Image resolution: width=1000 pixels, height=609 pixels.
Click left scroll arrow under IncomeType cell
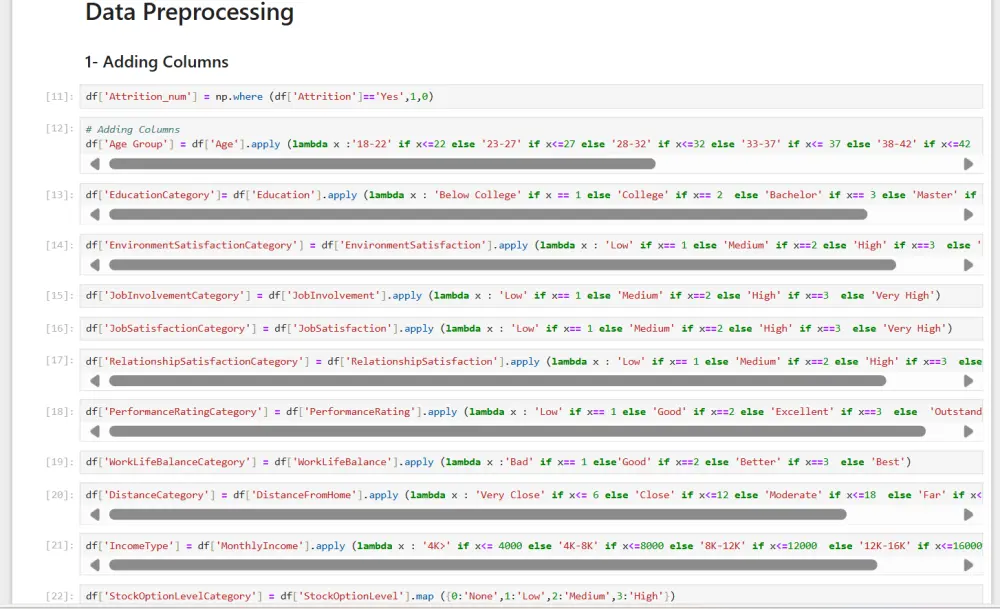coord(96,565)
